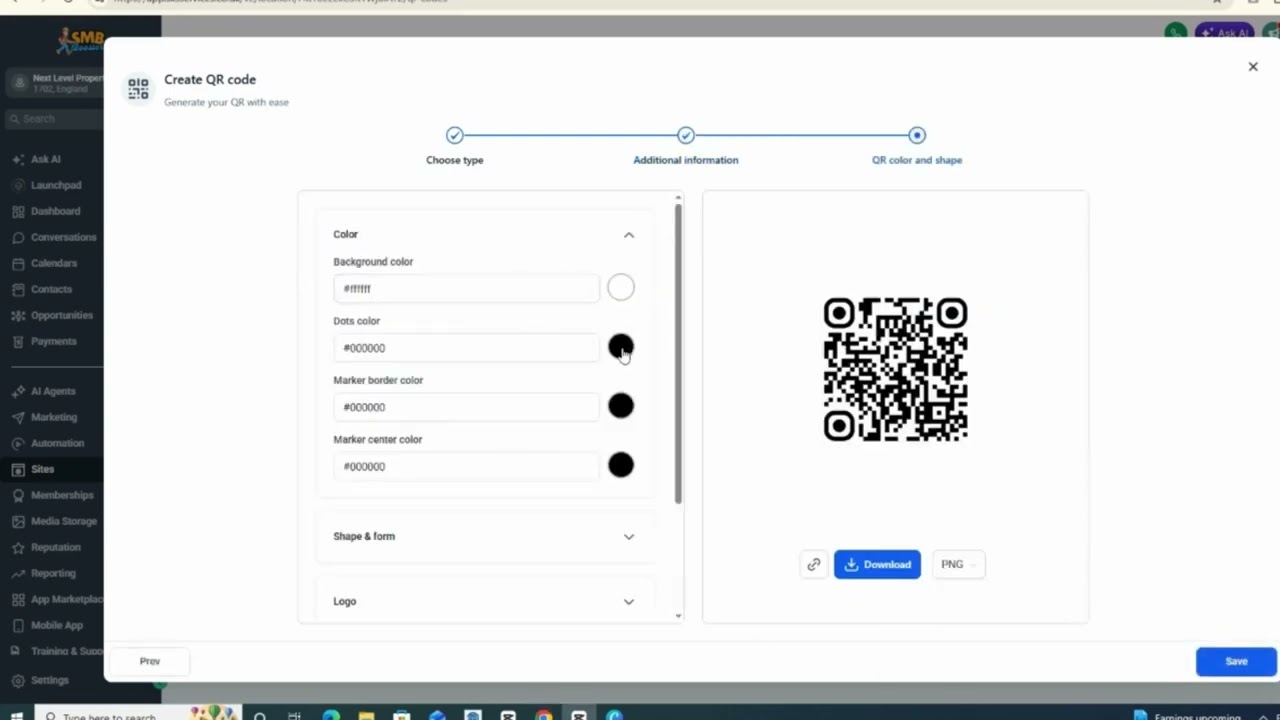Viewport: 1280px width, 720px height.
Task: Open the Next Level Property account switcher
Action: [54, 82]
